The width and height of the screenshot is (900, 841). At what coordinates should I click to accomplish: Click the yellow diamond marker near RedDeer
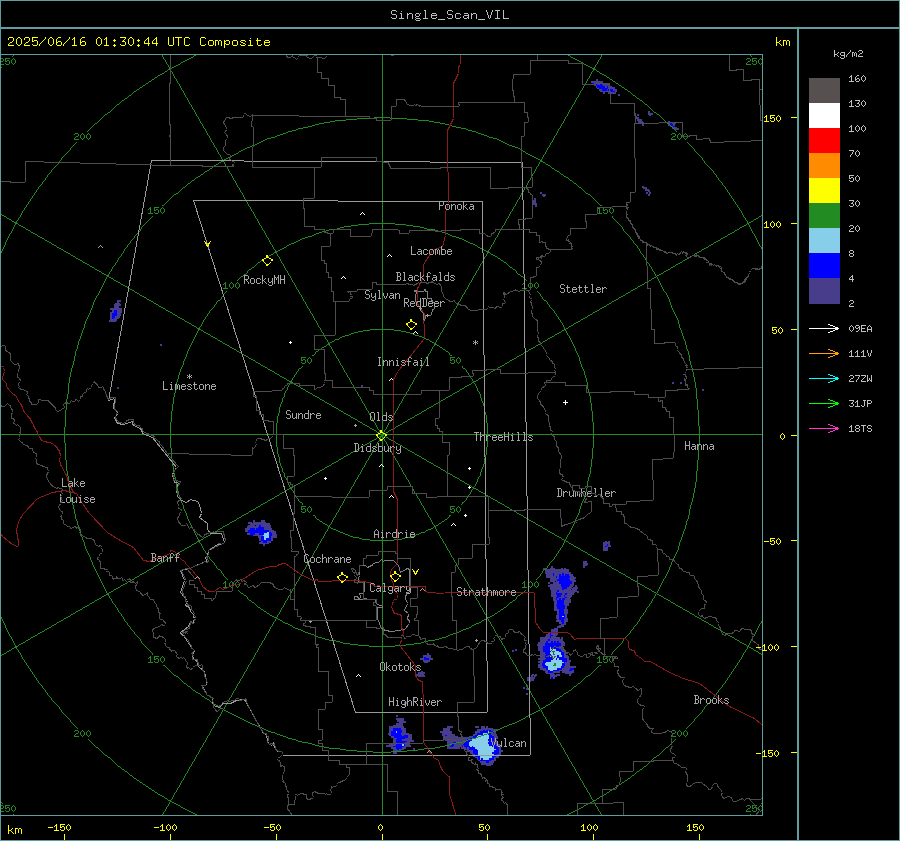[x=411, y=325]
